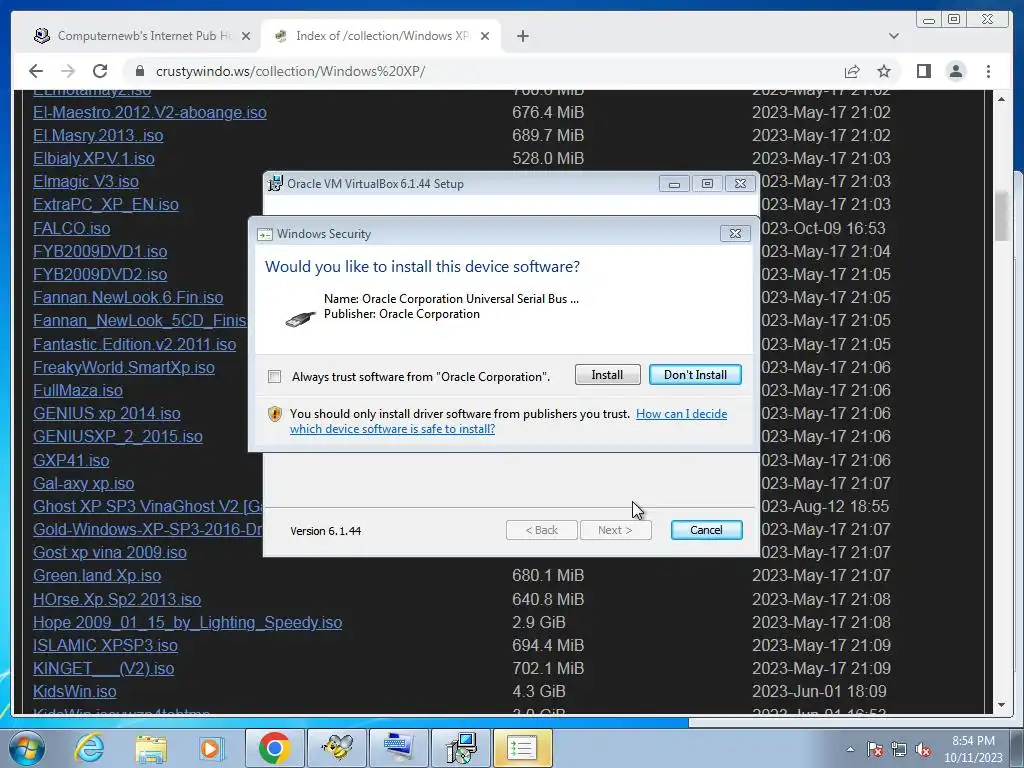Open FYB2009DVD1.iso link
Screen dimensions: 1024x768
100,251
